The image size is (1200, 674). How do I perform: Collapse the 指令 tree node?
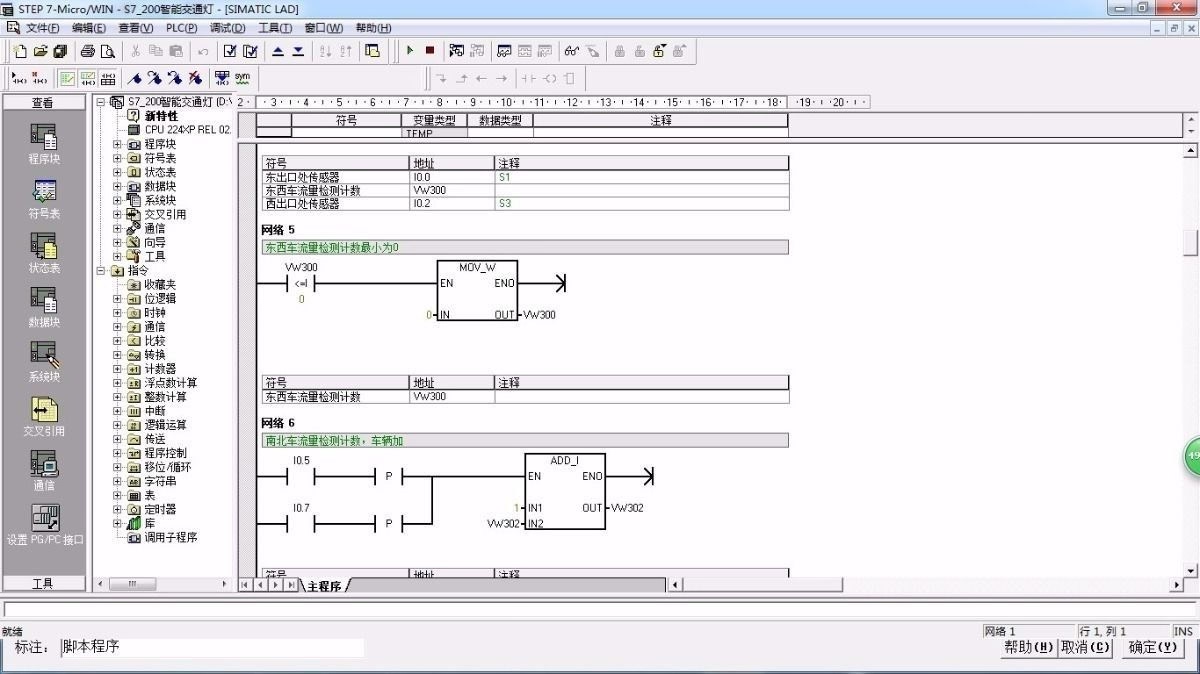(101, 270)
